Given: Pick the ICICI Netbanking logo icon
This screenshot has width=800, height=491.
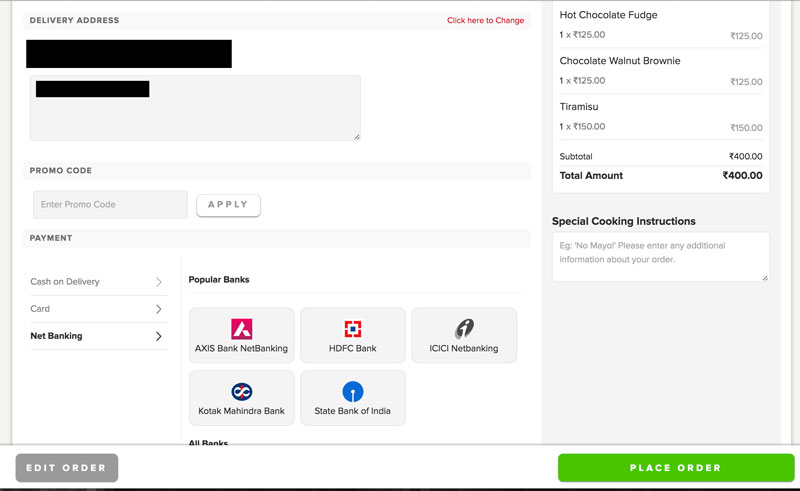Looking at the screenshot, I should tap(464, 329).
